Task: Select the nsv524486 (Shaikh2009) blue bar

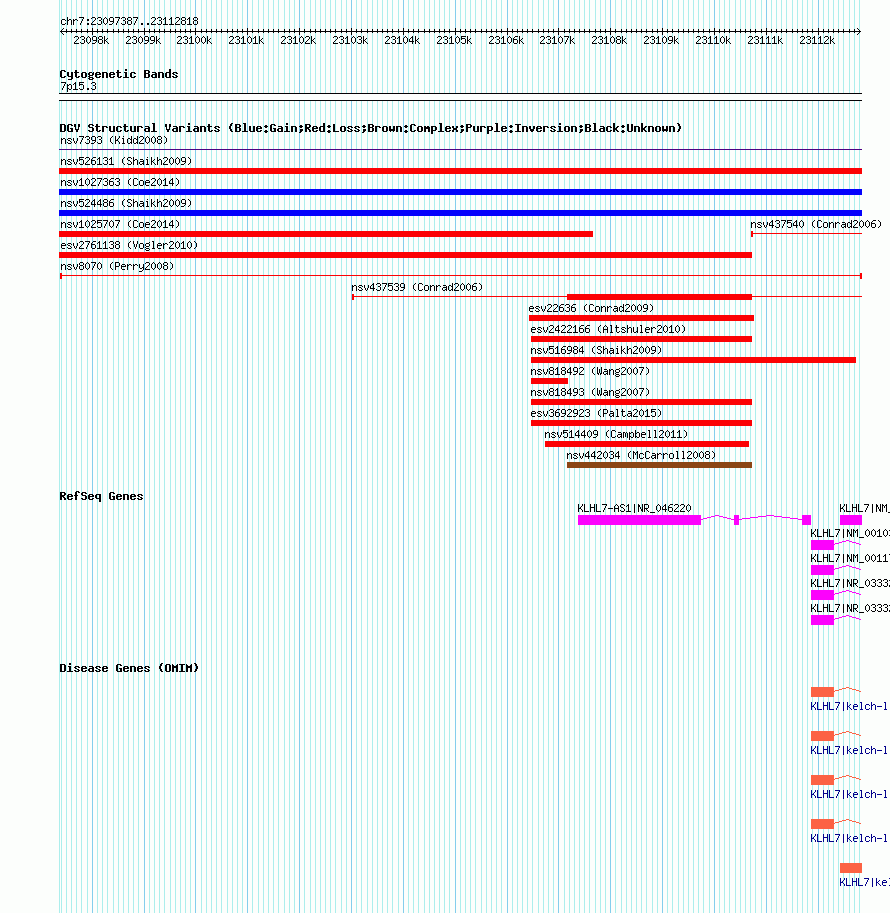Action: (x=460, y=213)
